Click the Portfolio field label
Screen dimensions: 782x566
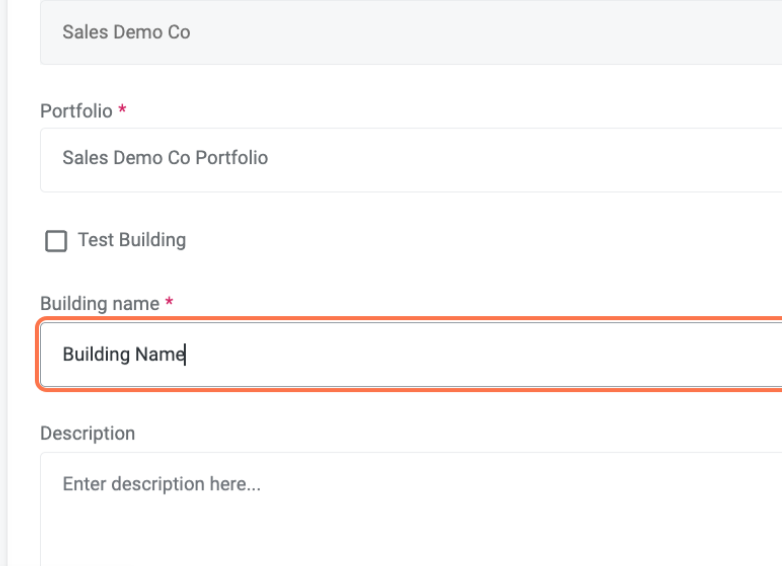76,111
